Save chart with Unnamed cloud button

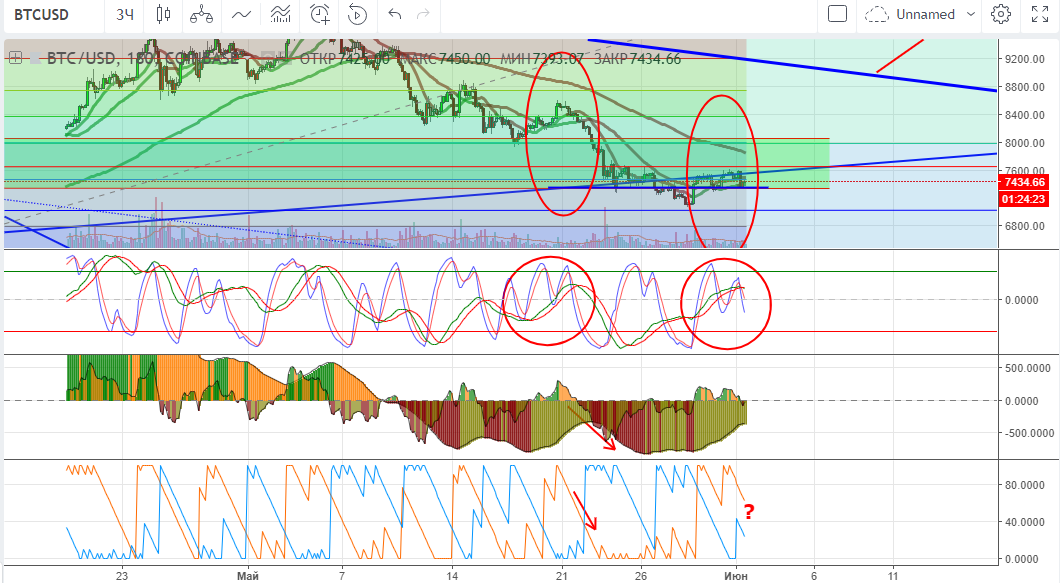(910, 14)
